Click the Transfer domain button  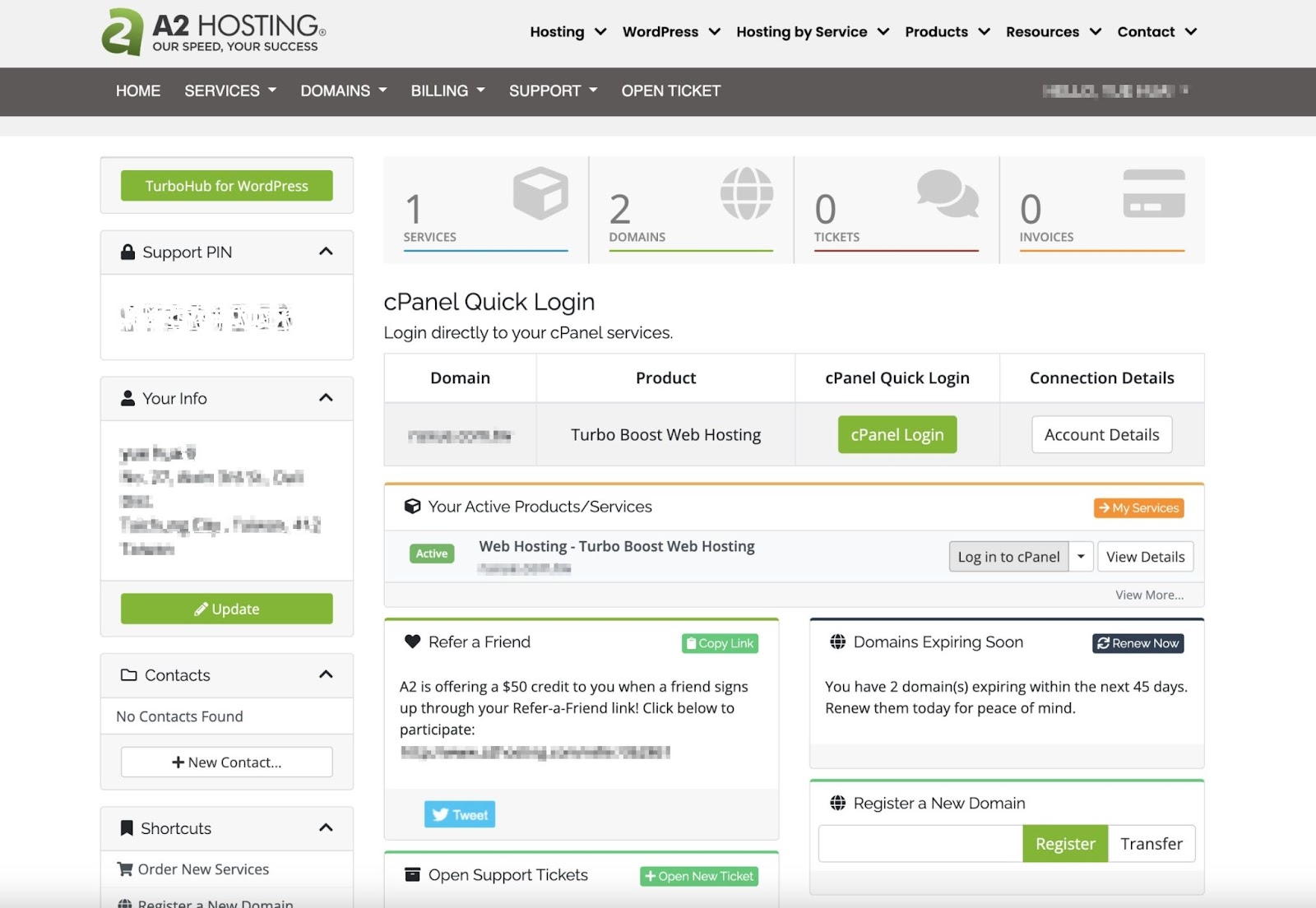[1151, 844]
